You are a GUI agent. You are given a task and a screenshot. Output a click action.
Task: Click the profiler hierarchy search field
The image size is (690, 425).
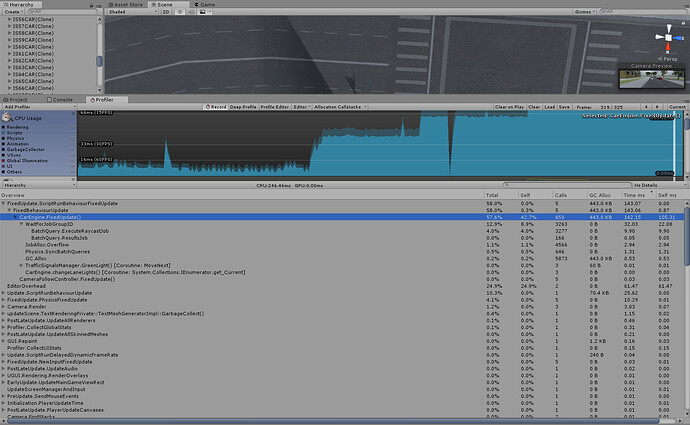pyautogui.click(x=567, y=185)
